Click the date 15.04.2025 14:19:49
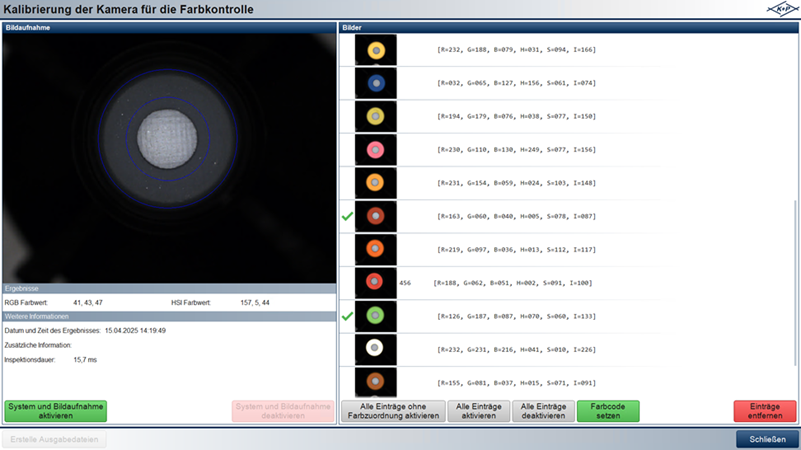 point(135,330)
